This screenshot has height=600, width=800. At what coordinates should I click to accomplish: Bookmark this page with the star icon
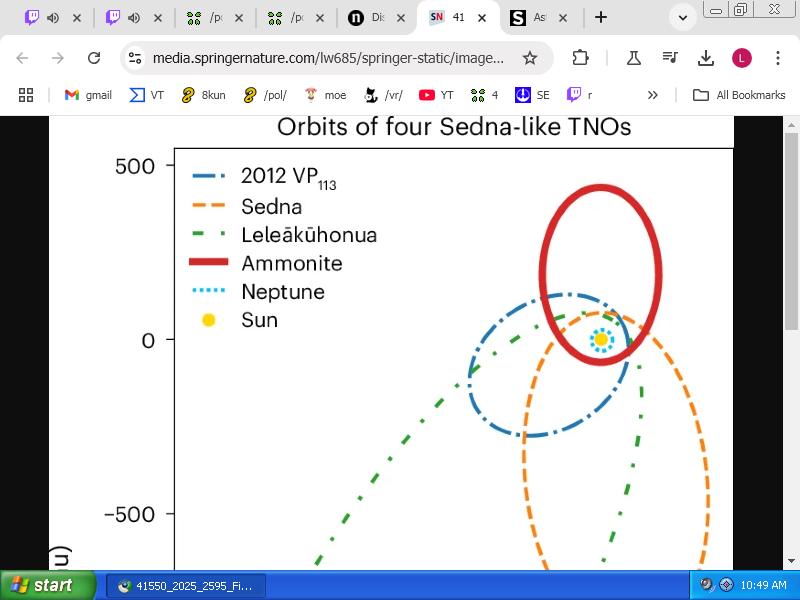pyautogui.click(x=530, y=58)
